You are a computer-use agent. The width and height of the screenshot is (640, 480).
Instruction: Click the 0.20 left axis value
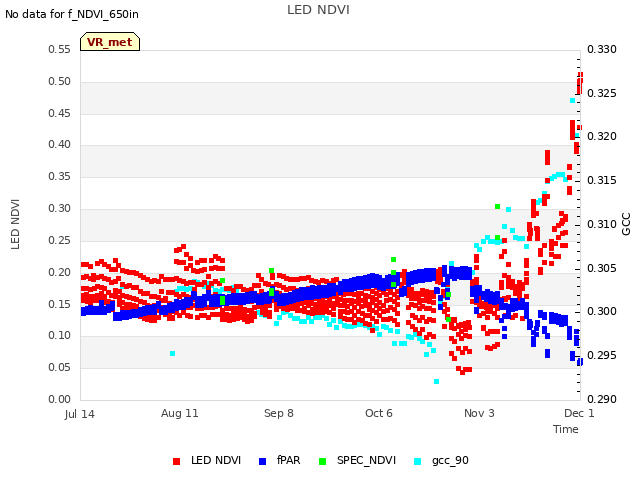pyautogui.click(x=60, y=272)
